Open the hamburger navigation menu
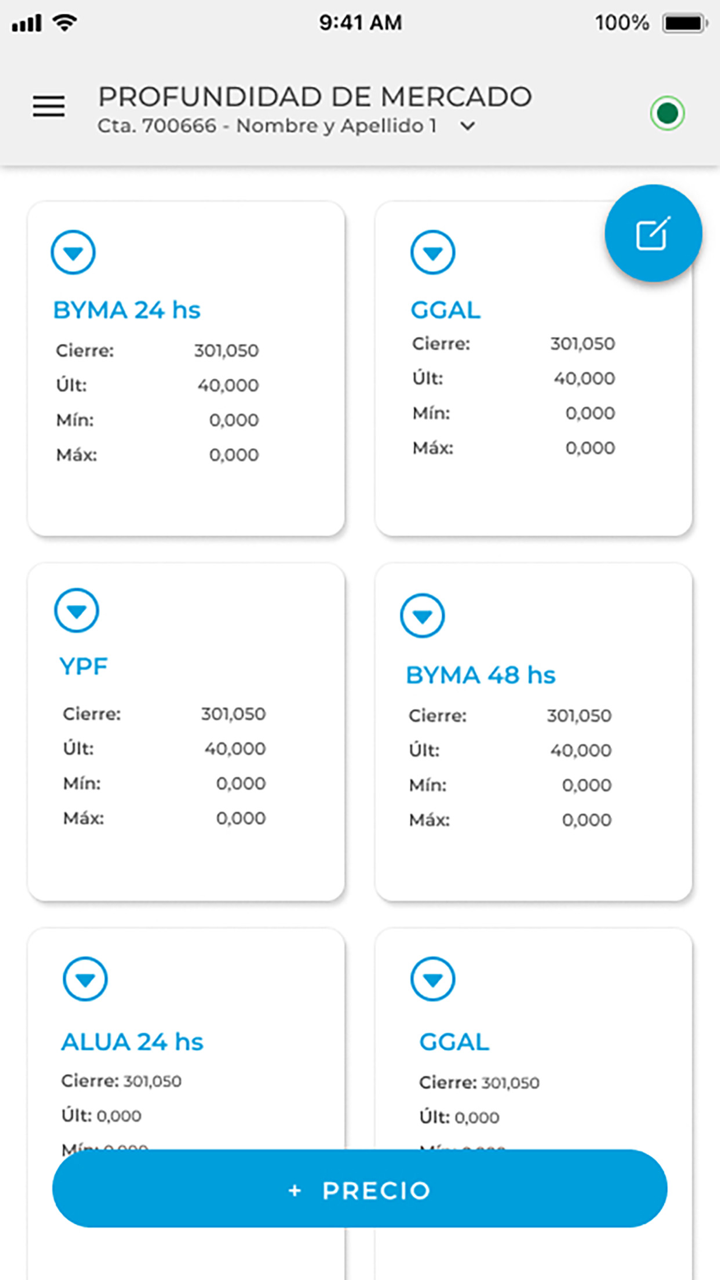Viewport: 720px width, 1280px height. pos(49,107)
